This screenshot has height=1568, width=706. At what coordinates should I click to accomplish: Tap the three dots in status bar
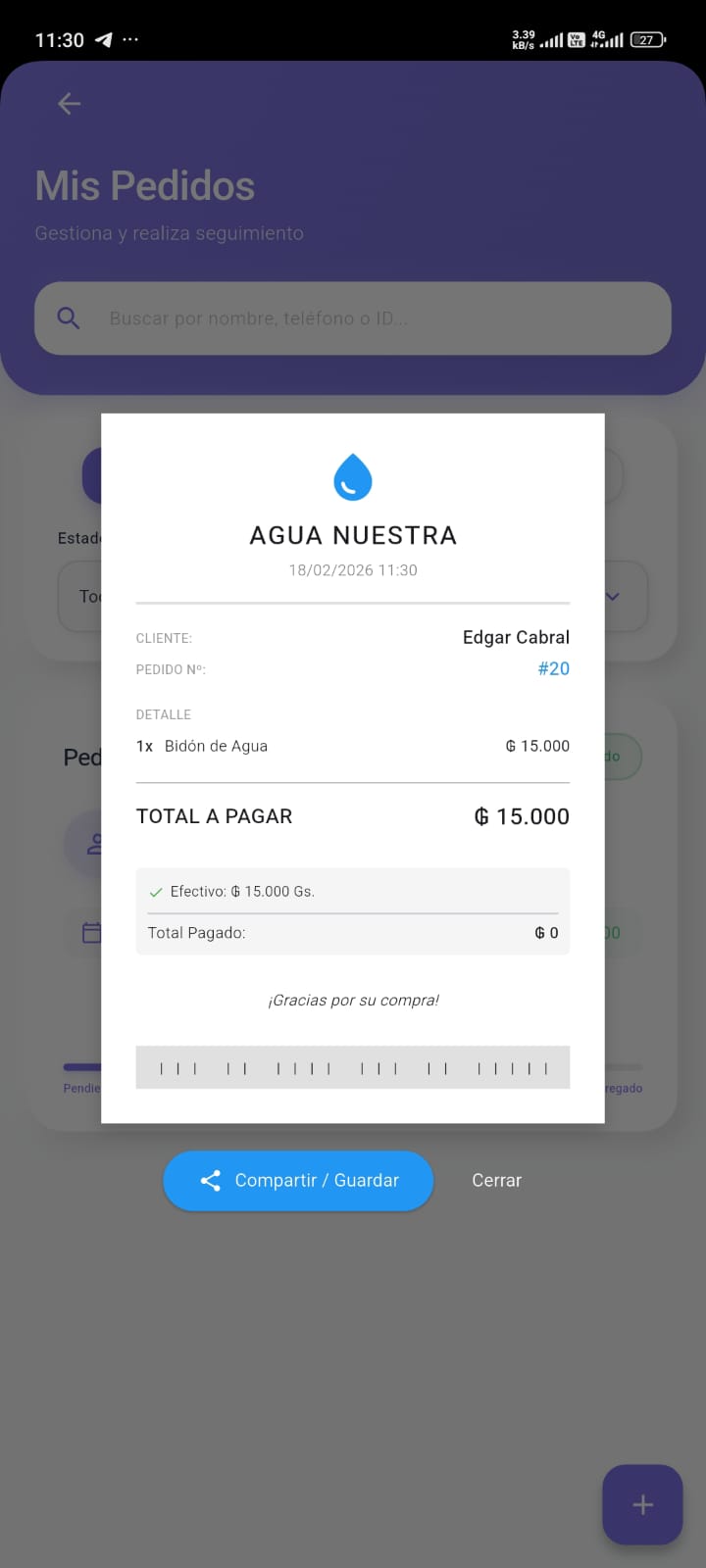click(130, 40)
